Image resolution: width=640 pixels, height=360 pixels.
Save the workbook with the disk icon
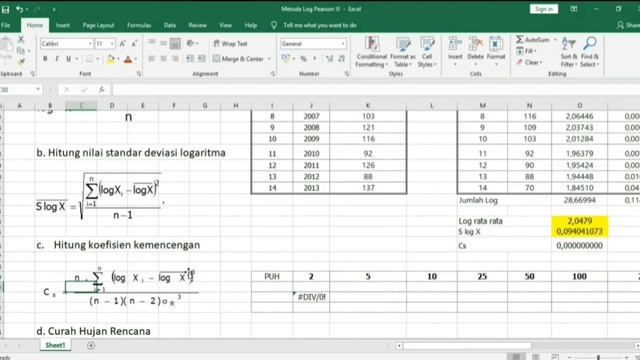coord(5,9)
